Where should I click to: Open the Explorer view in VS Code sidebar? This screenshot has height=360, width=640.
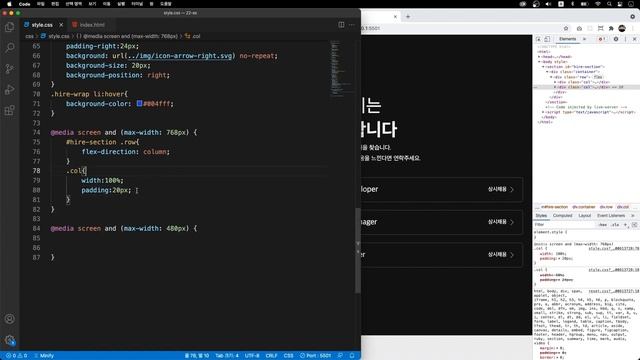tap(9, 27)
